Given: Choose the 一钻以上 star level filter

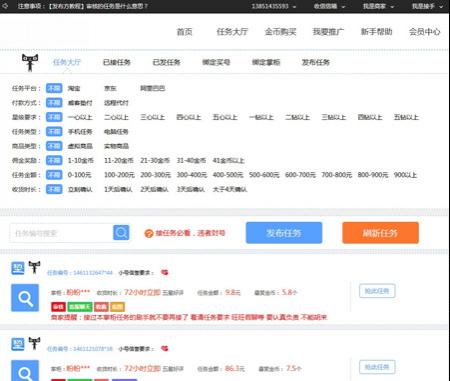Looking at the screenshot, I should tap(261, 117).
